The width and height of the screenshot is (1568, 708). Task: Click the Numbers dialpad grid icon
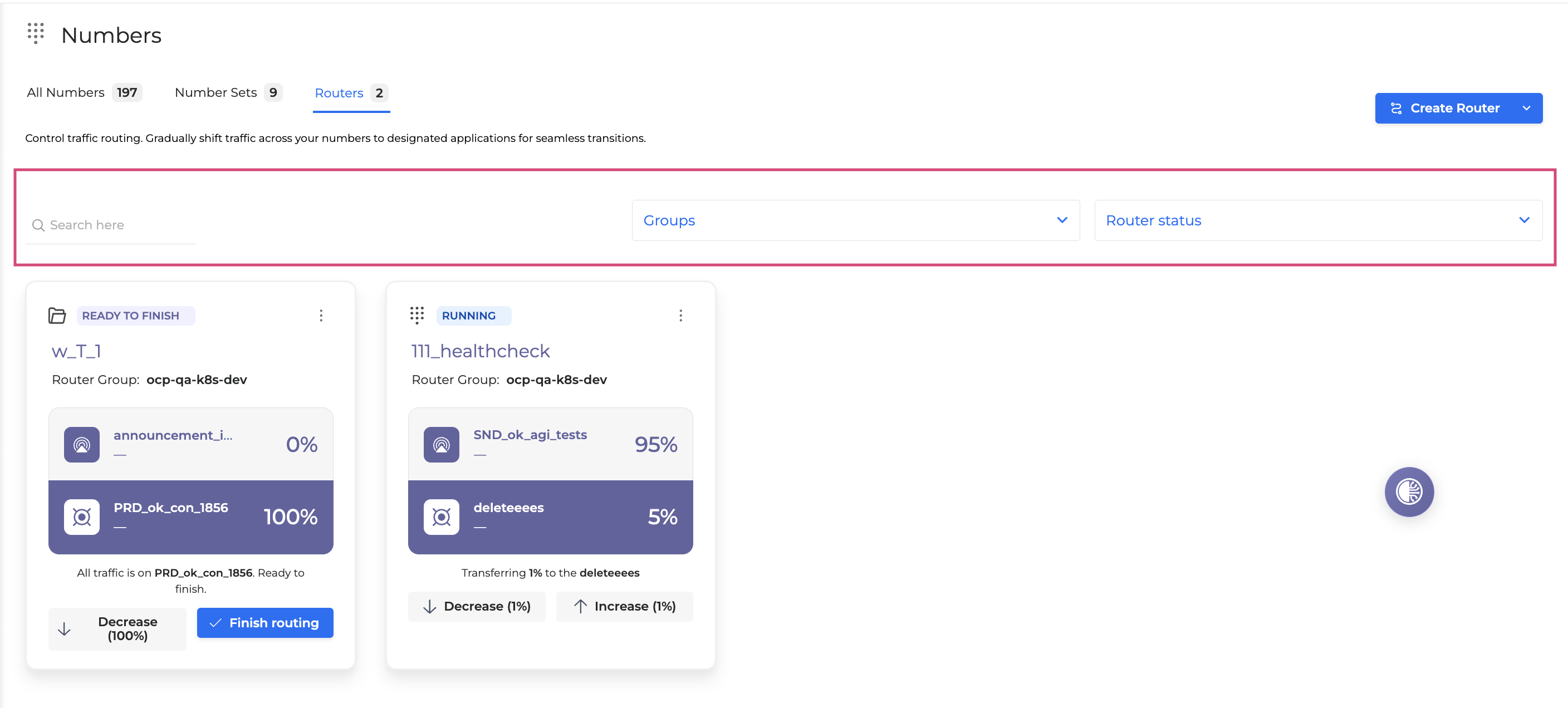pos(36,33)
